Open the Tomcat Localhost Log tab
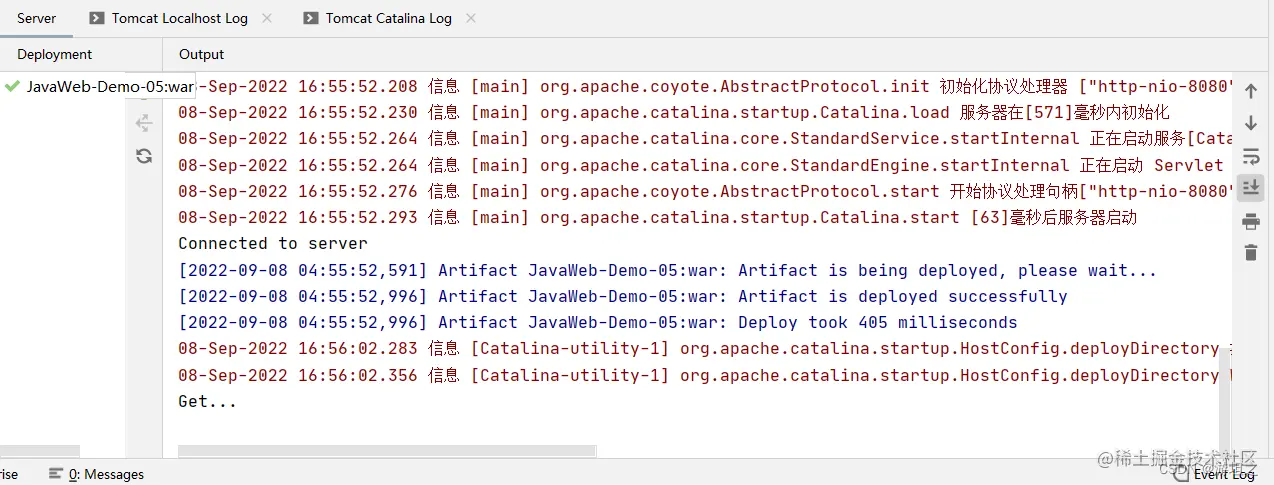The image size is (1274, 485). (179, 18)
